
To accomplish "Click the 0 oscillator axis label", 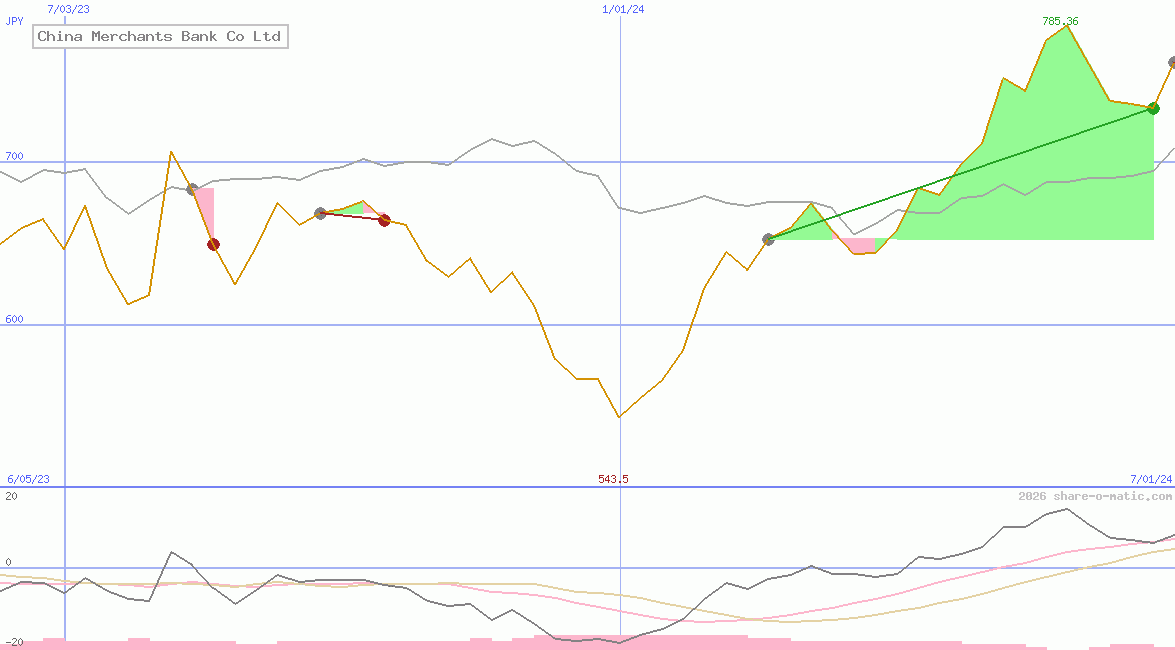I will pyautogui.click(x=8, y=562).
